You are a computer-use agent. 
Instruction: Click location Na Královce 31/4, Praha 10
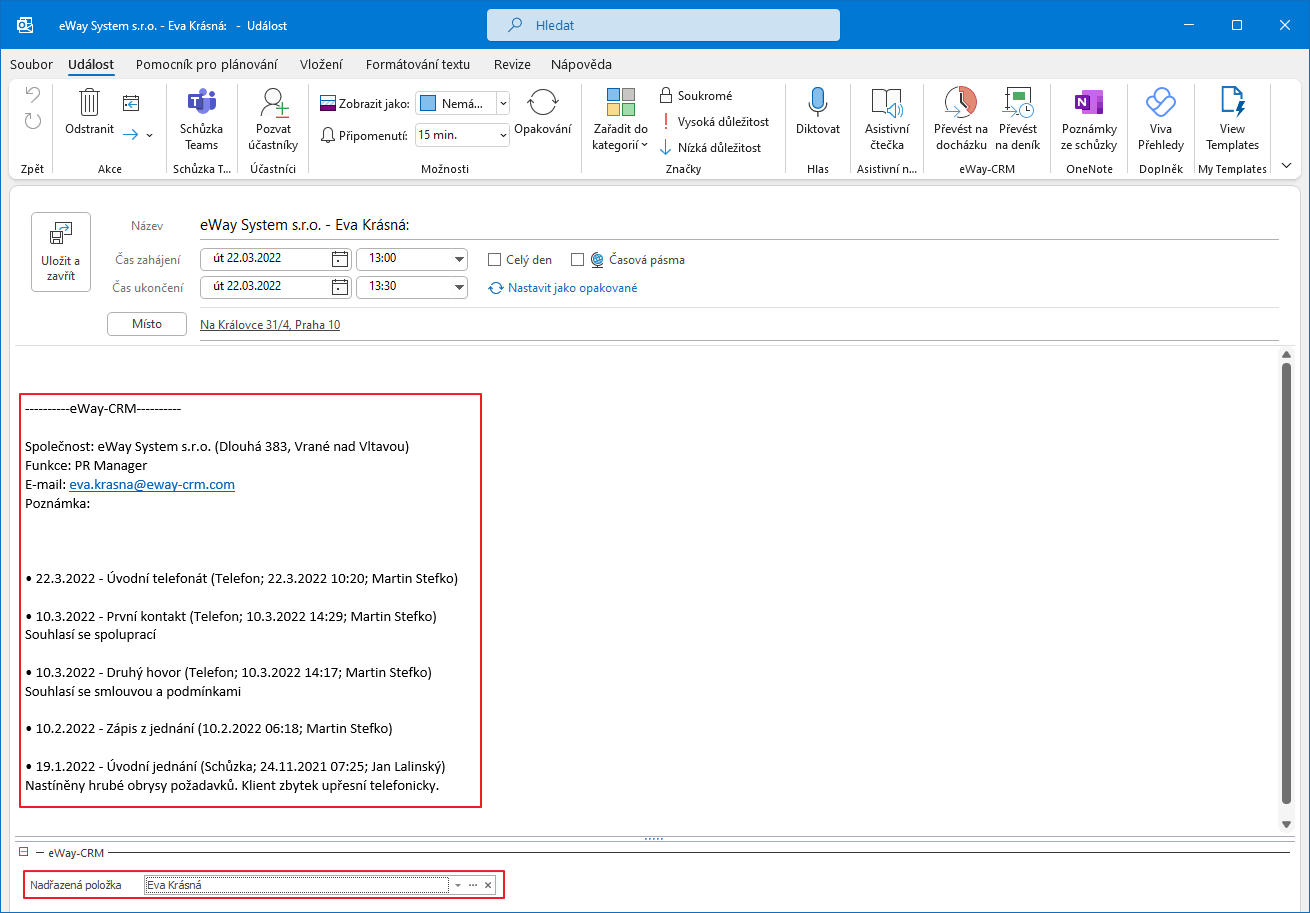(270, 325)
